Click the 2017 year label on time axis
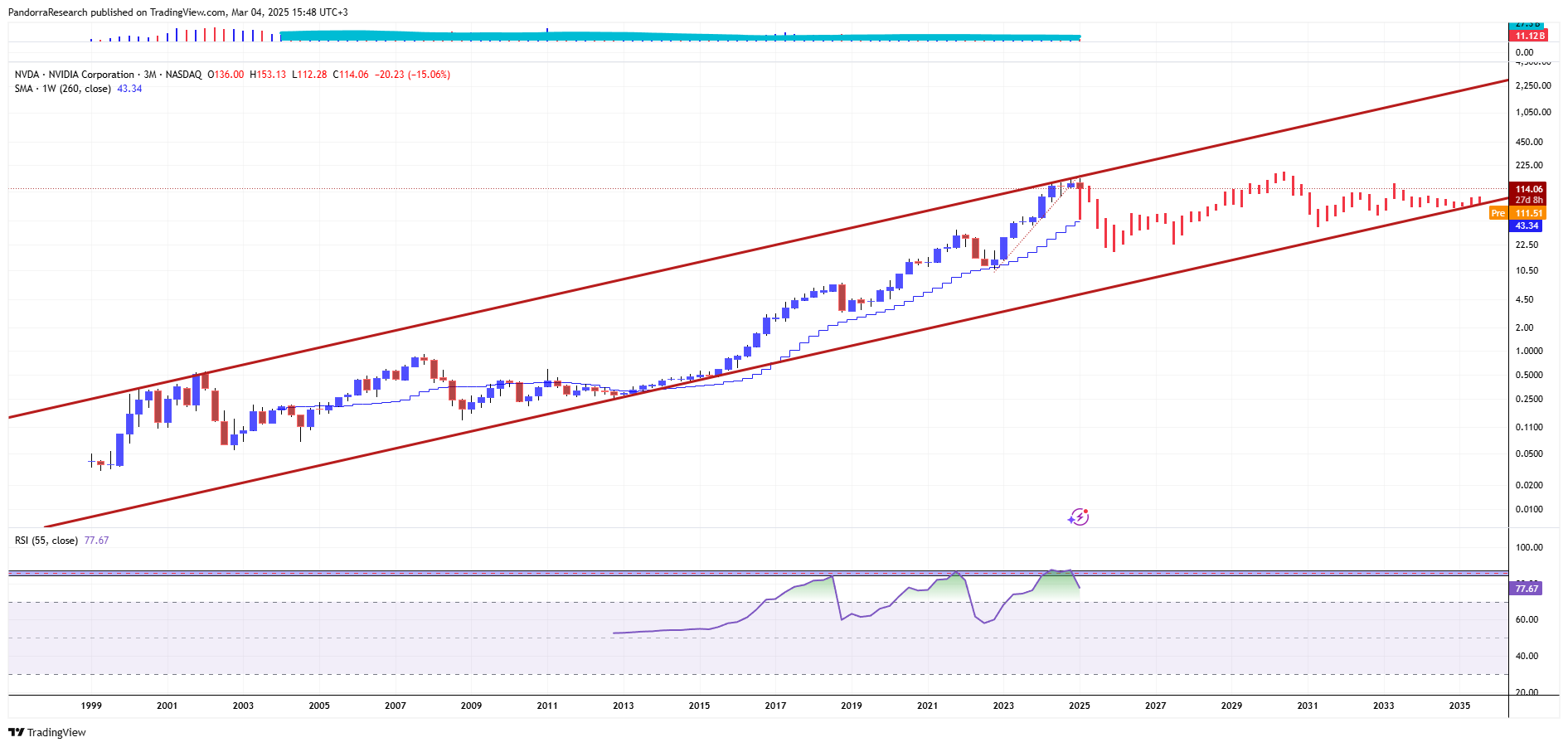The height and width of the screenshot is (747, 1568). pyautogui.click(x=775, y=706)
